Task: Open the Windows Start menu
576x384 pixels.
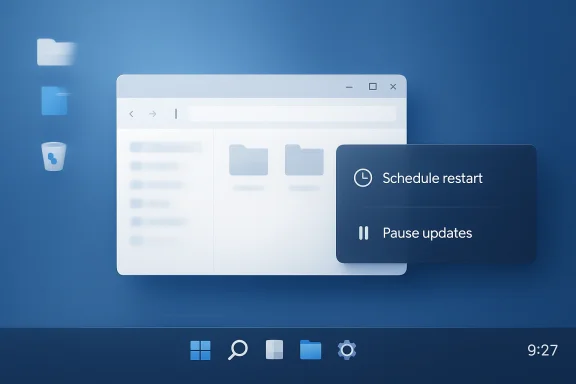Action: click(201, 350)
